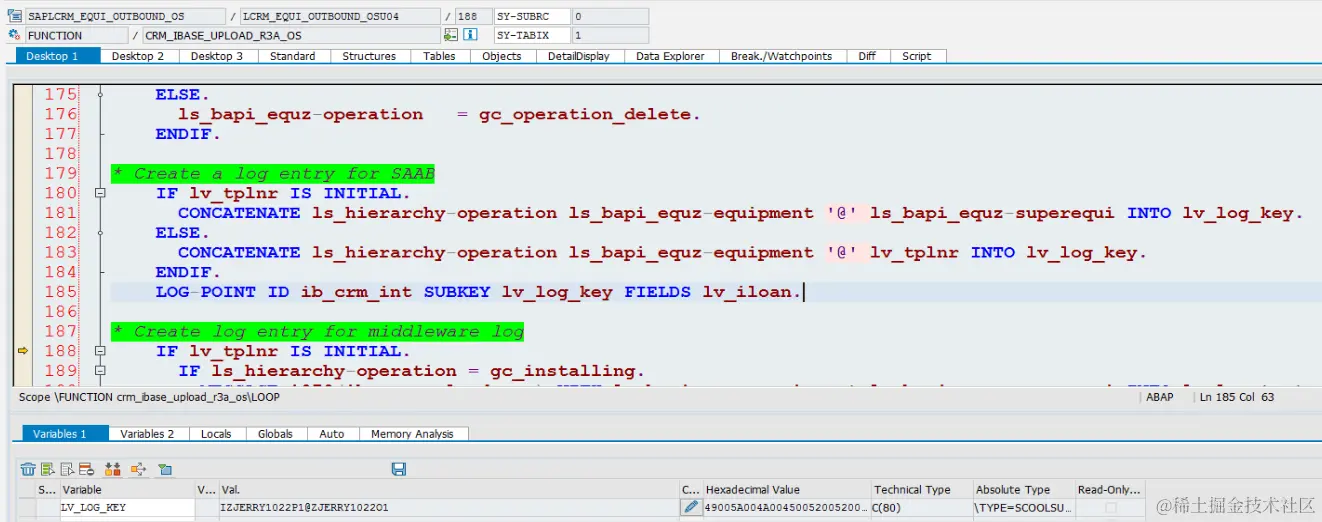The image size is (1322, 522).
Task: Click the Technical Type column header
Action: pyautogui.click(x=921, y=490)
